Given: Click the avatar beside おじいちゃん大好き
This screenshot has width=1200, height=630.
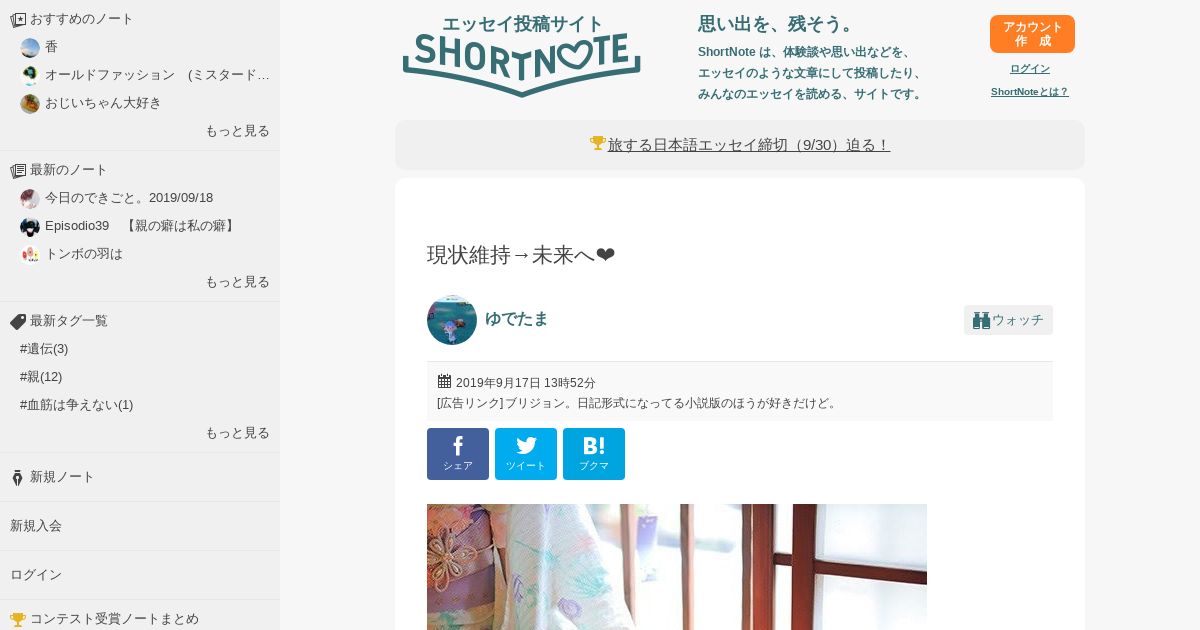Looking at the screenshot, I should (x=30, y=103).
